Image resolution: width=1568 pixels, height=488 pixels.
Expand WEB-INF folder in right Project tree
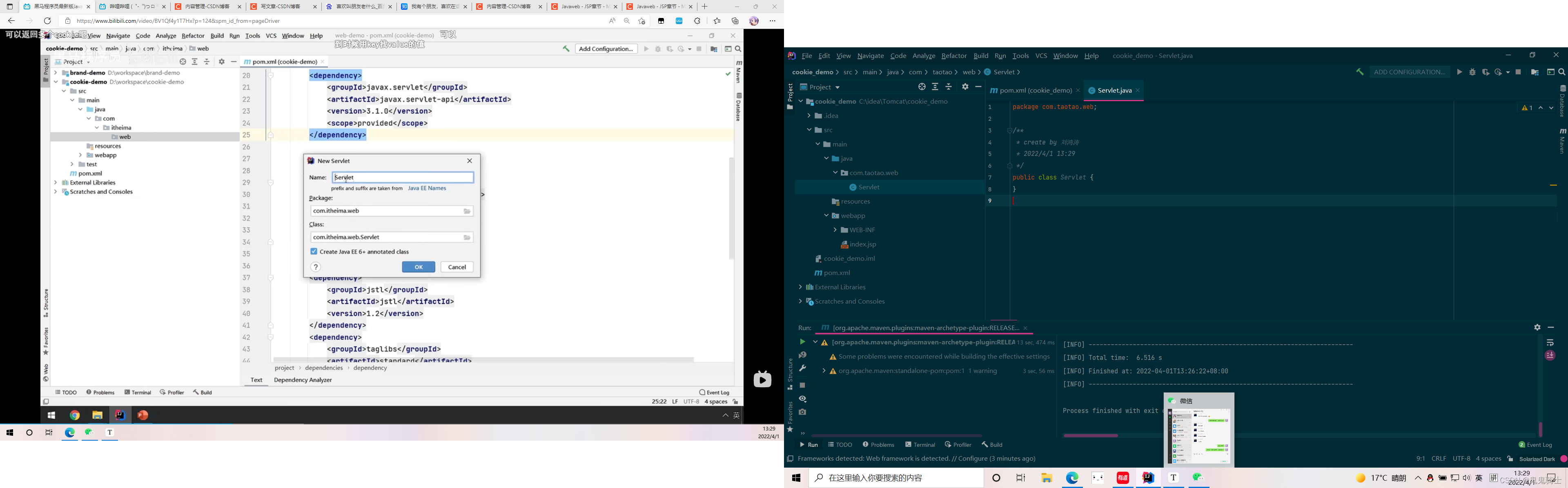point(835,230)
